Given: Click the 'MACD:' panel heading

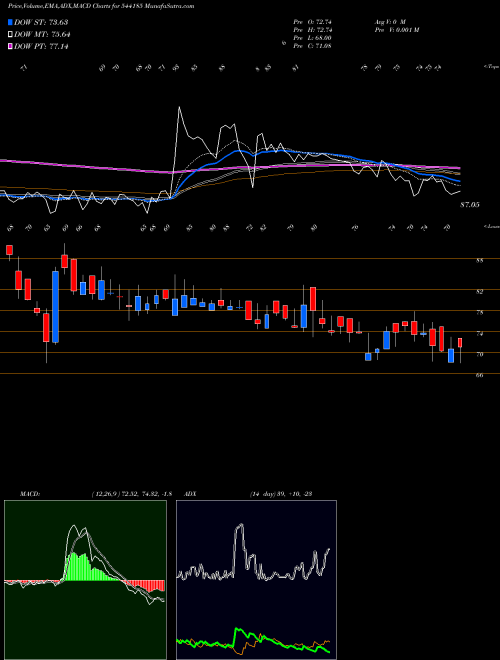Looking at the screenshot, I should [30, 494].
